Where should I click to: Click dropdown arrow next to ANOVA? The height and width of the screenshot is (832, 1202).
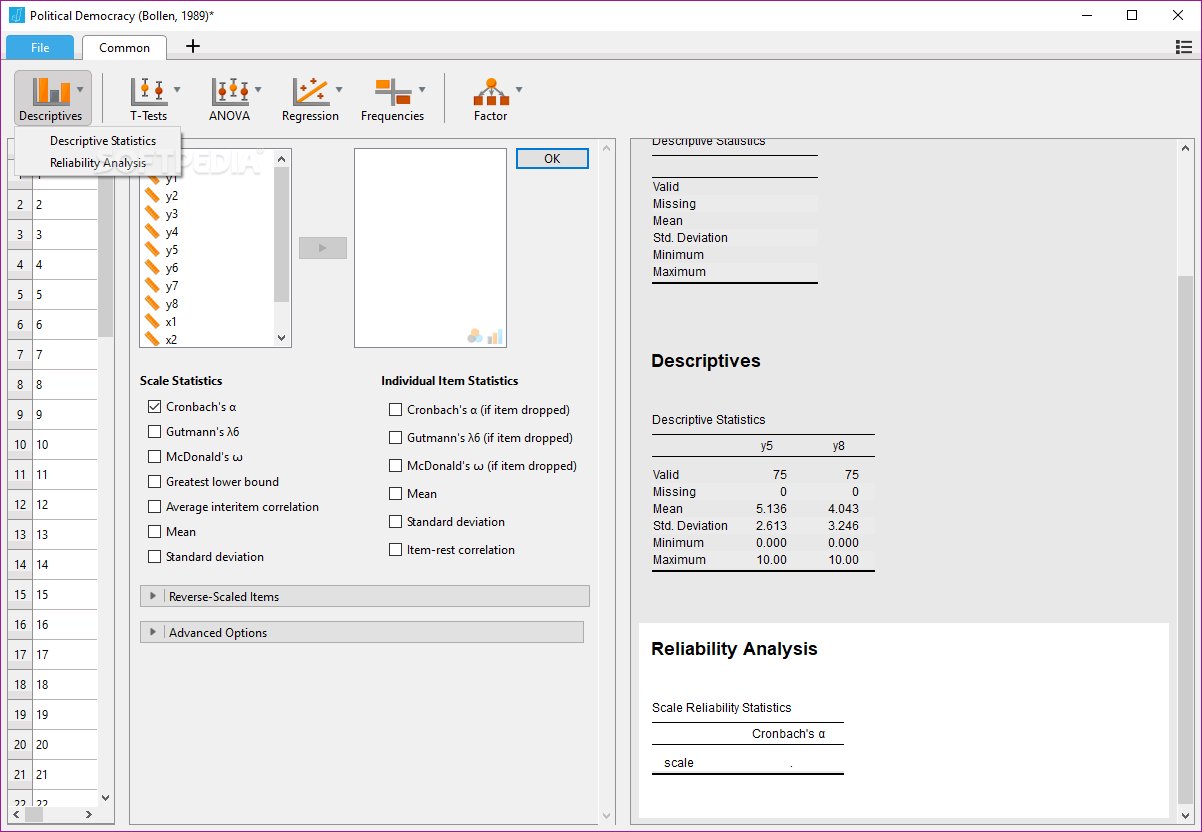(258, 90)
